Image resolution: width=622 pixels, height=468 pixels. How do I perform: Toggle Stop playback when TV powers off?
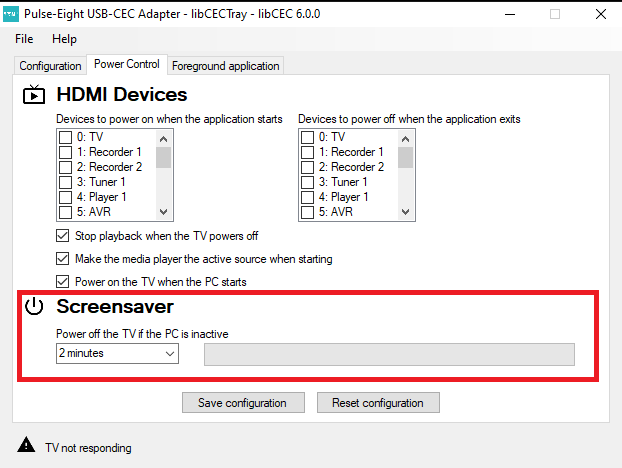(x=64, y=236)
